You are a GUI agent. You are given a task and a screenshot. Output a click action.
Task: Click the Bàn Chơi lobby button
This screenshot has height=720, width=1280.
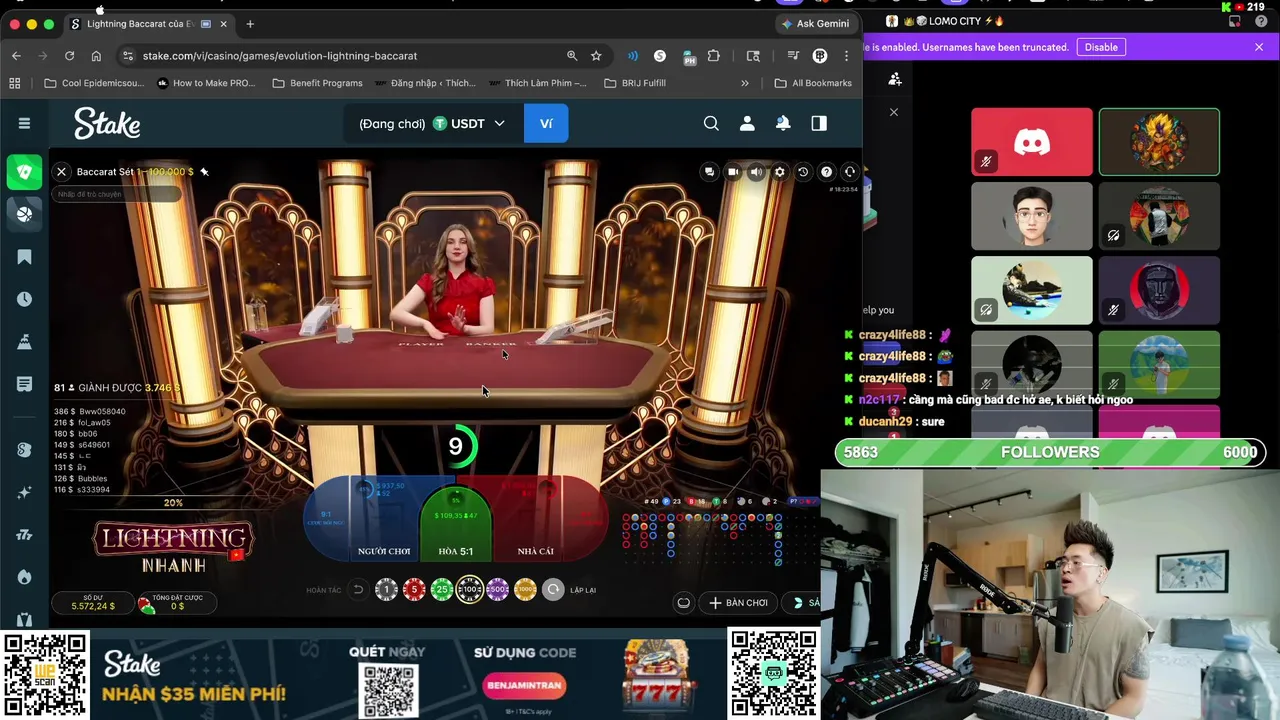[x=738, y=603]
